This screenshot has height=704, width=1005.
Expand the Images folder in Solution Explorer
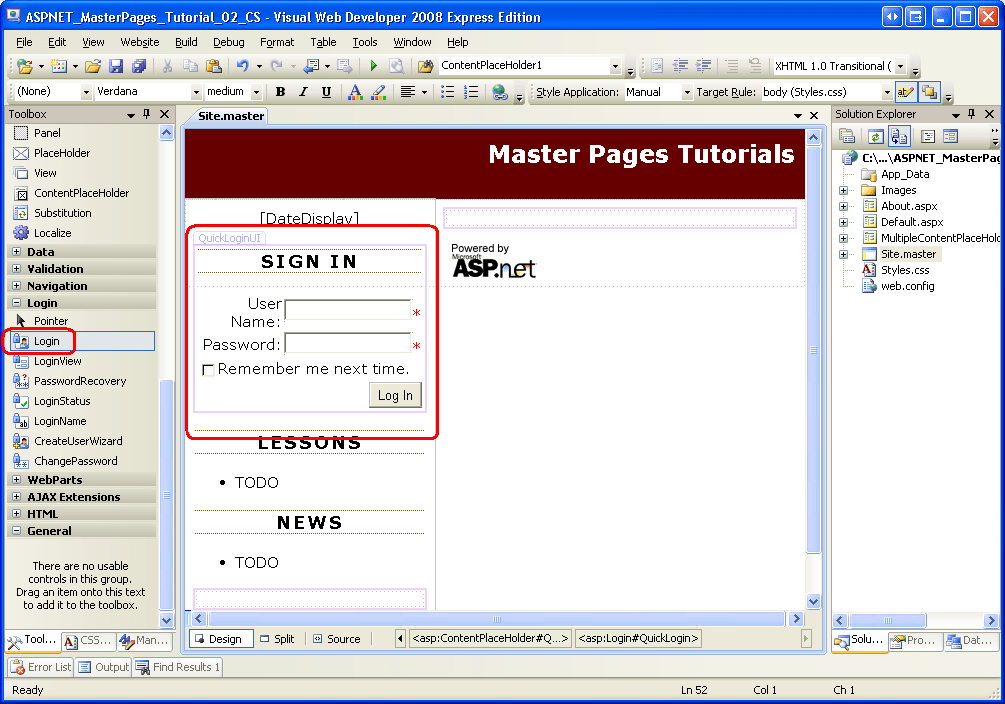coord(842,190)
